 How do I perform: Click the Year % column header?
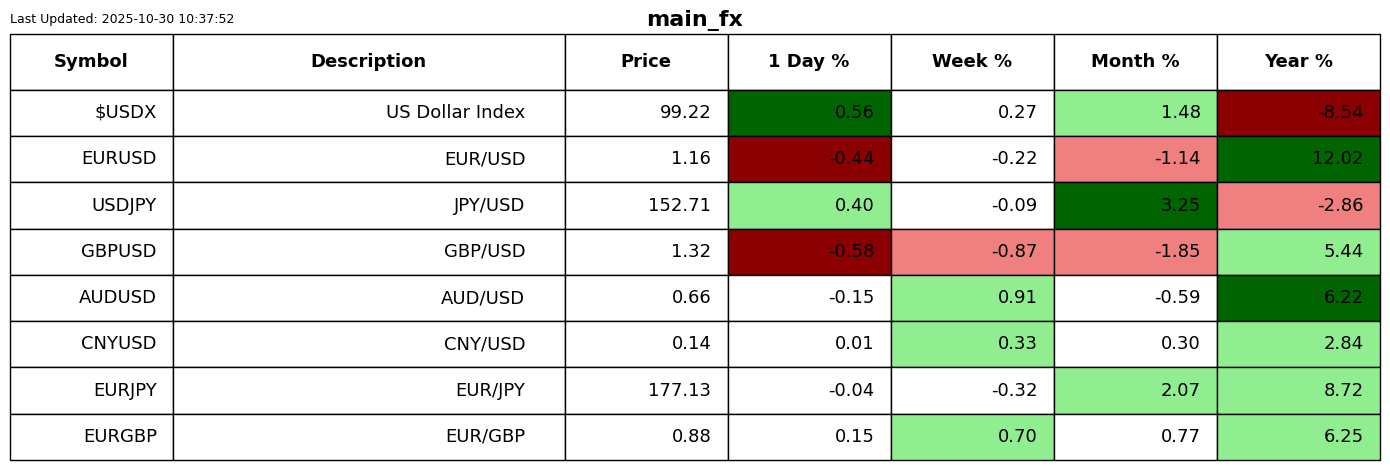[1298, 62]
